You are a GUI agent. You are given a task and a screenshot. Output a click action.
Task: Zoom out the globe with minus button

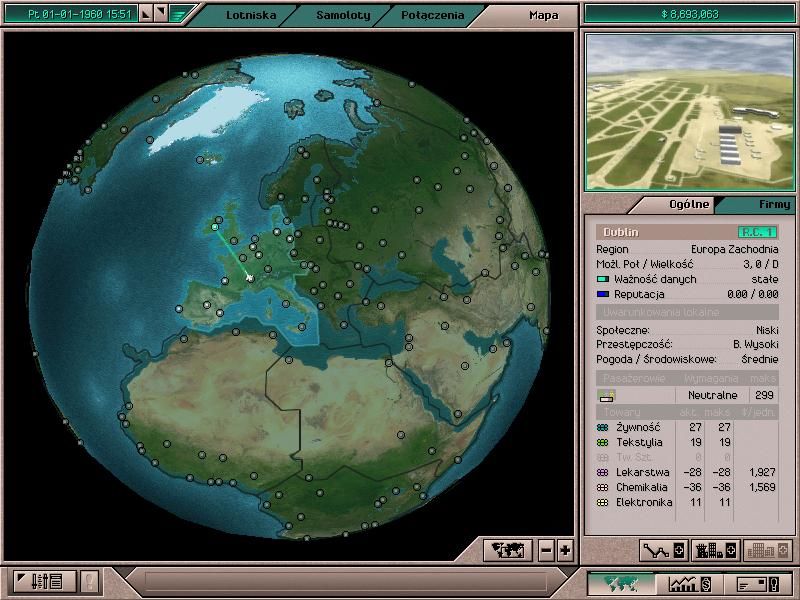point(546,550)
